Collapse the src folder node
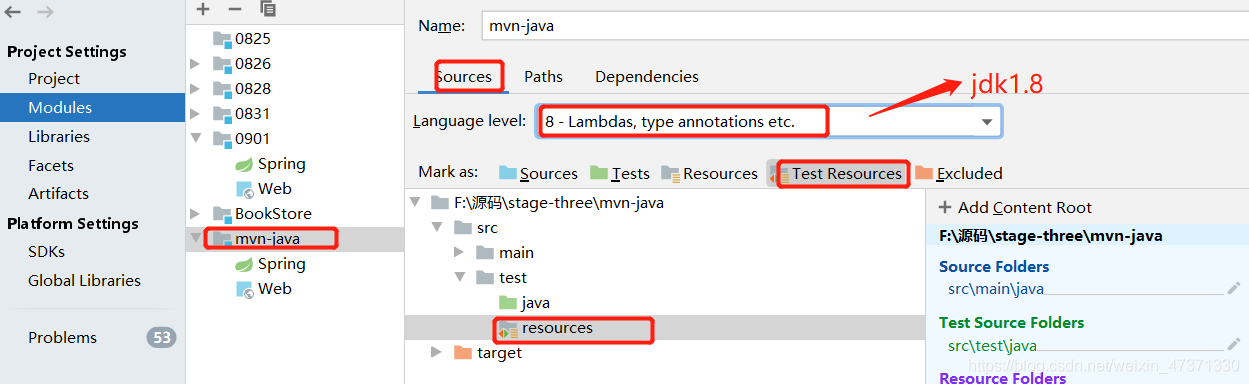 click(x=437, y=228)
